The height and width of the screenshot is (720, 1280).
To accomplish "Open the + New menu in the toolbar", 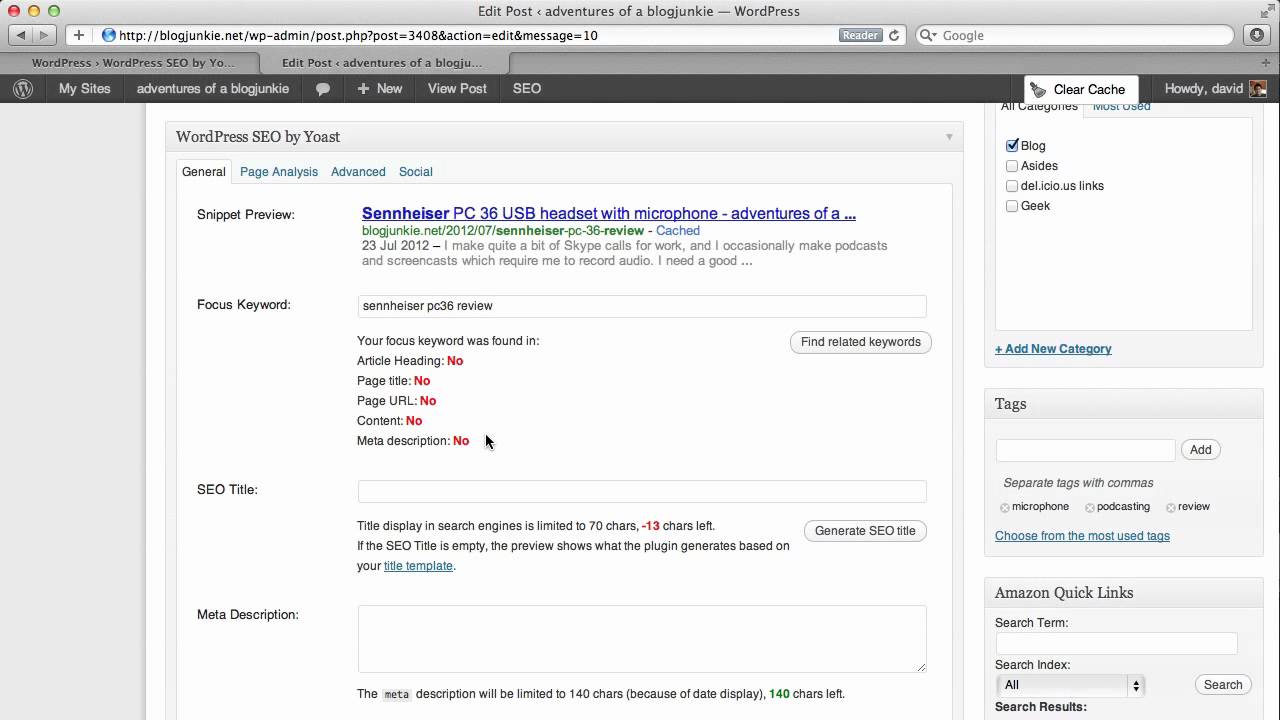I will pos(378,88).
